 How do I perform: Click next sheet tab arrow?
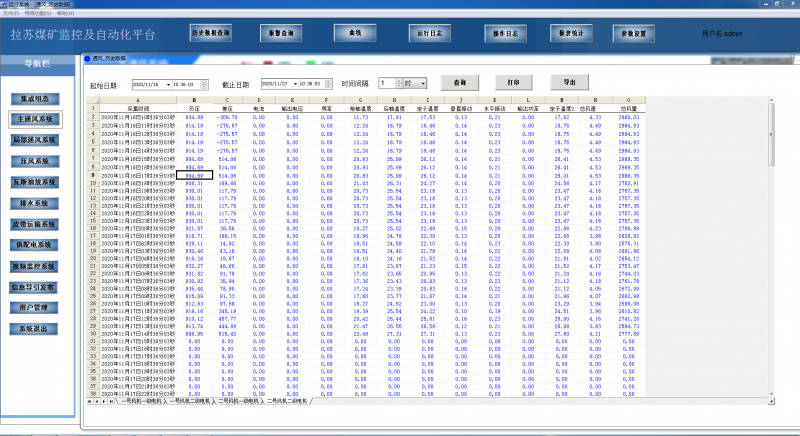pos(104,402)
